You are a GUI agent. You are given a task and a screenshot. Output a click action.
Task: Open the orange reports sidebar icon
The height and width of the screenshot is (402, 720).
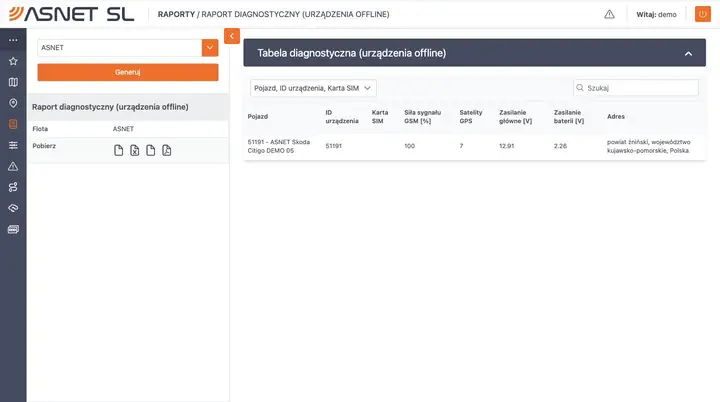tap(13, 124)
